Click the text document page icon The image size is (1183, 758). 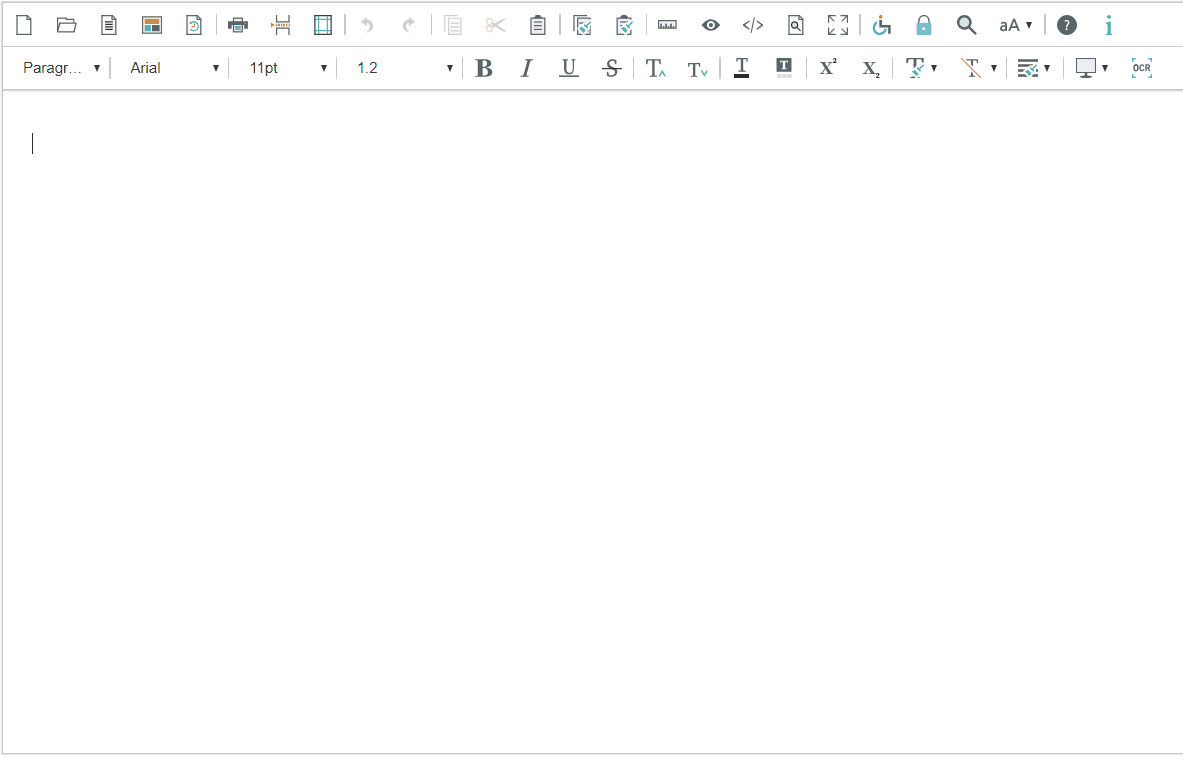(109, 25)
